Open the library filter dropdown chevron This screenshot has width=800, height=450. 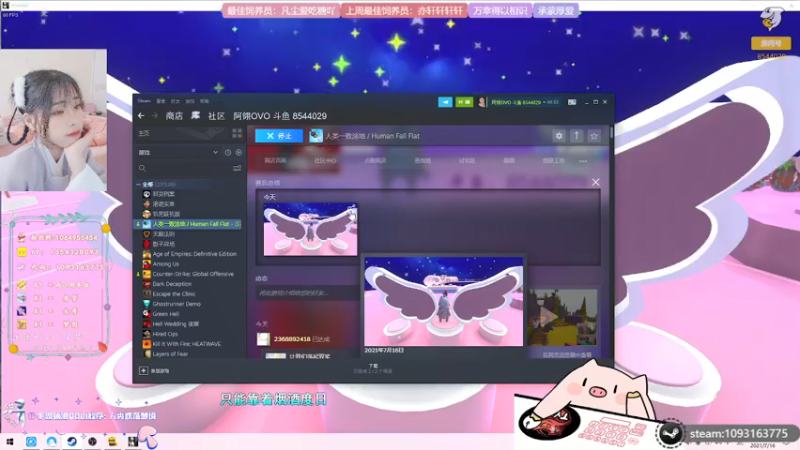[215, 153]
